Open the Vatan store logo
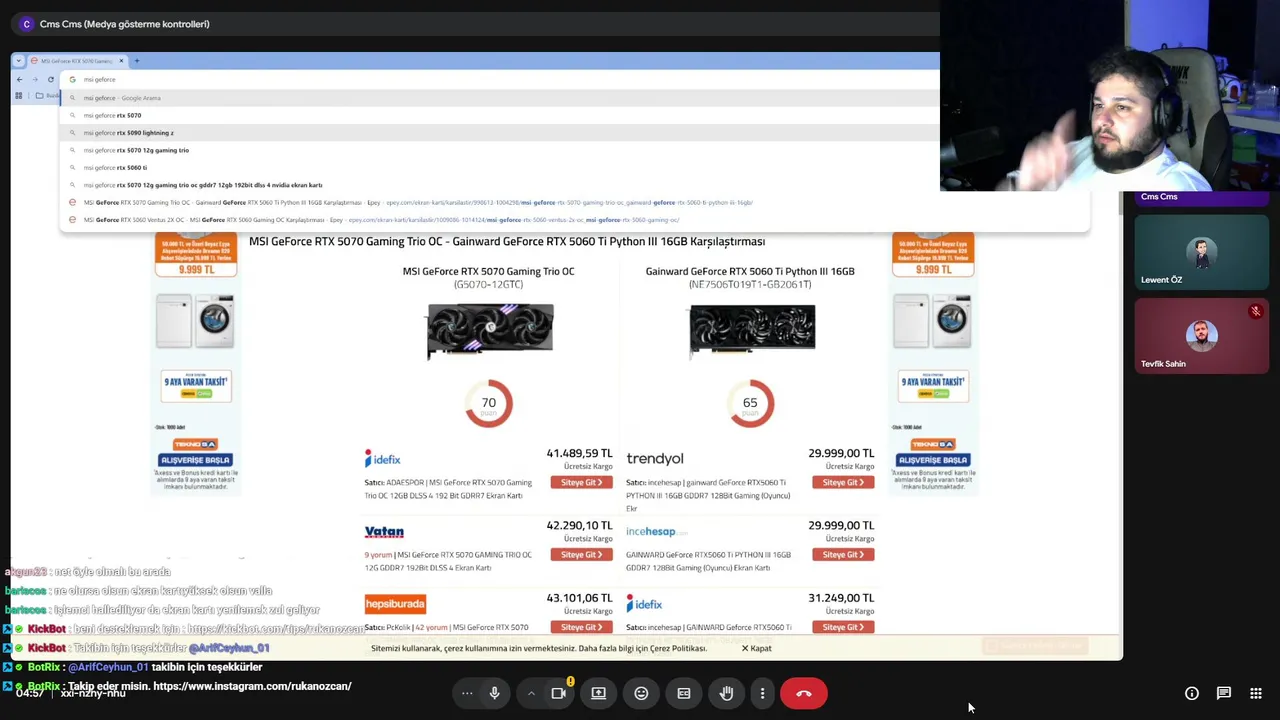Screen dimensions: 1280x720 click(x=384, y=532)
